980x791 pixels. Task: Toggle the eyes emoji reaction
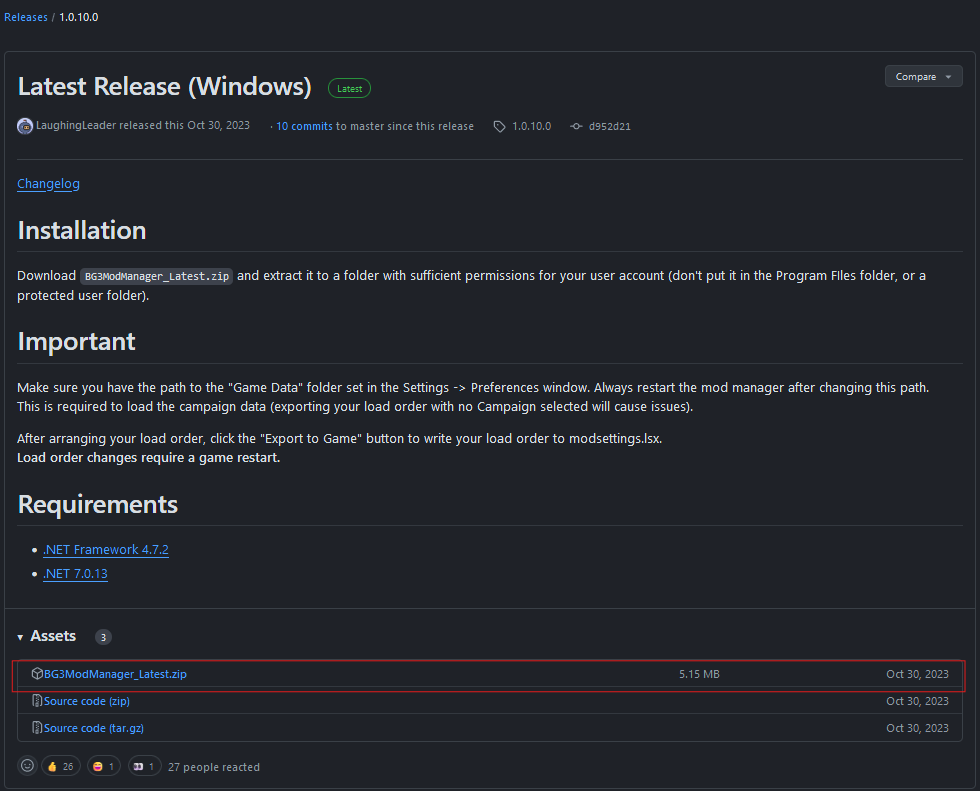tap(143, 765)
